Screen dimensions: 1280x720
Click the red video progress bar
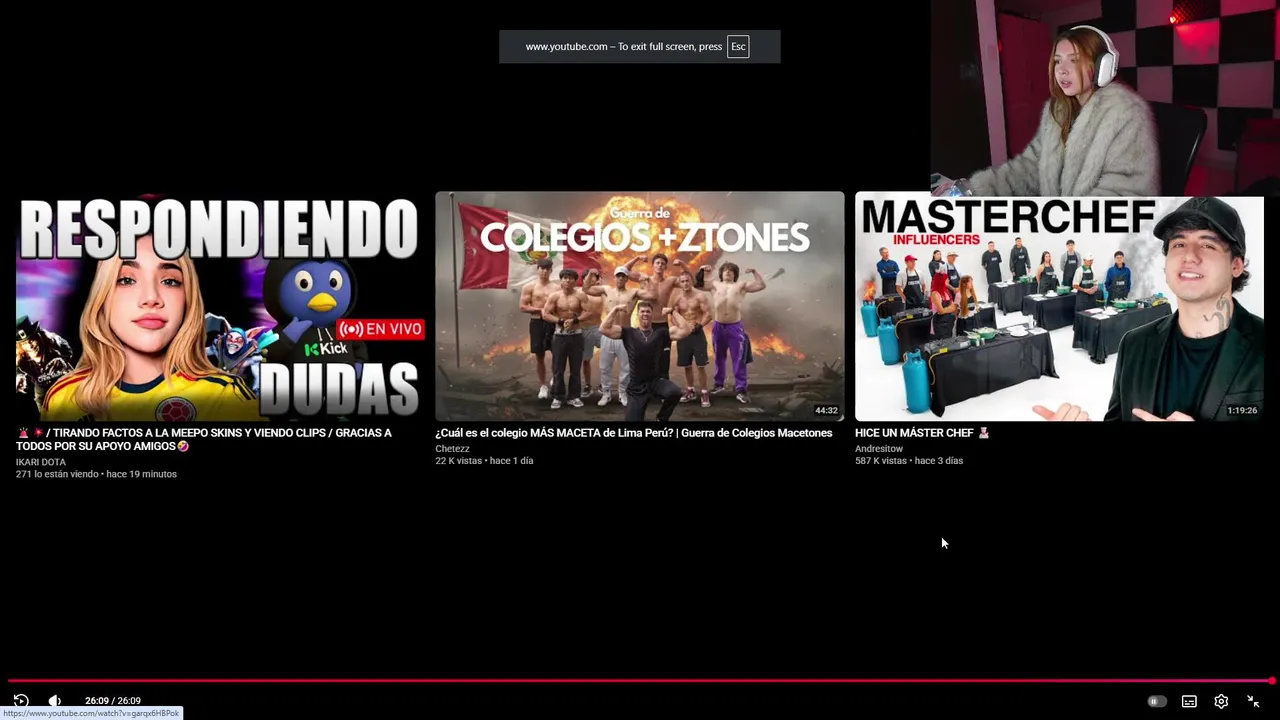[640, 681]
